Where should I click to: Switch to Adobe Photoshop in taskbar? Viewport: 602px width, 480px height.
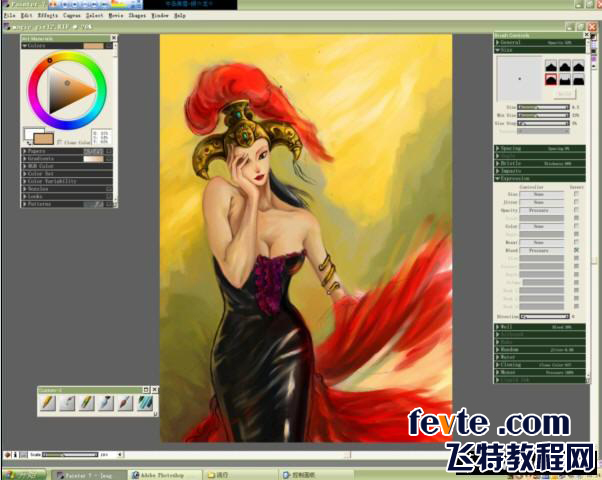165,475
